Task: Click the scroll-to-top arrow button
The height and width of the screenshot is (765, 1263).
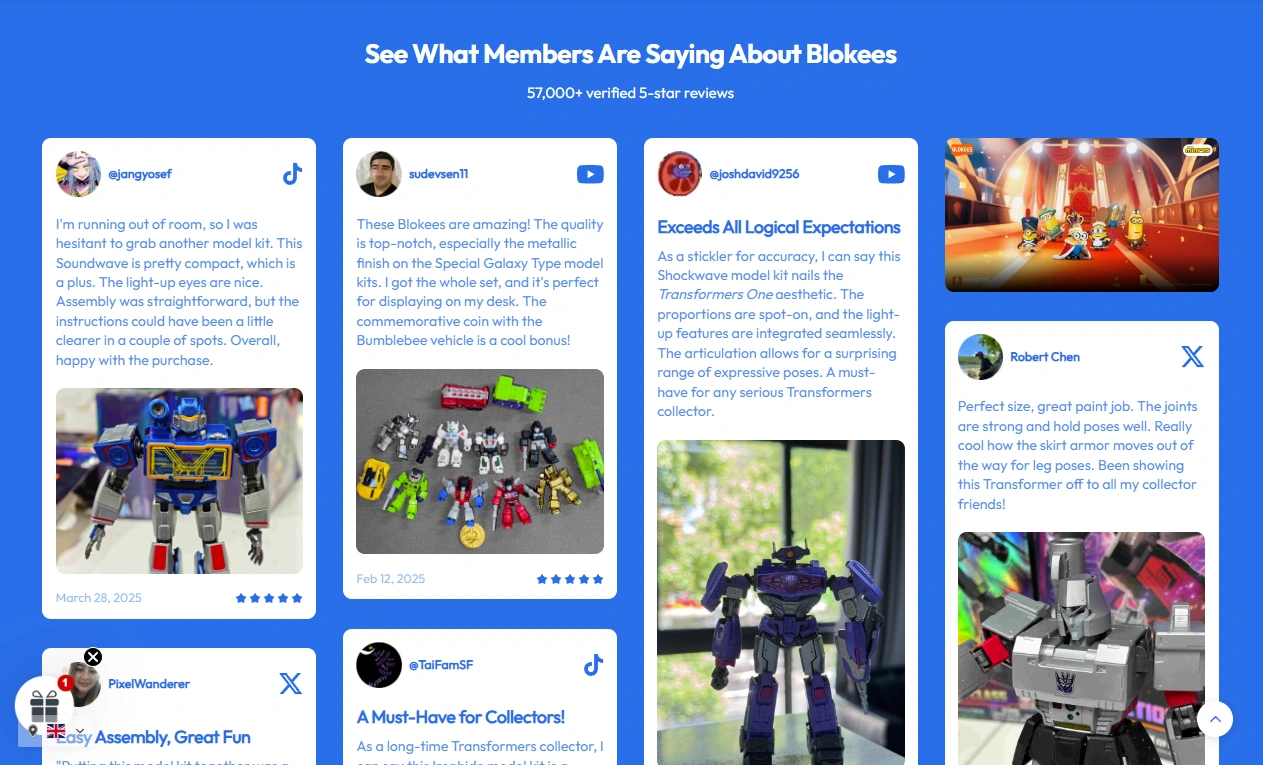Action: coord(1215,718)
